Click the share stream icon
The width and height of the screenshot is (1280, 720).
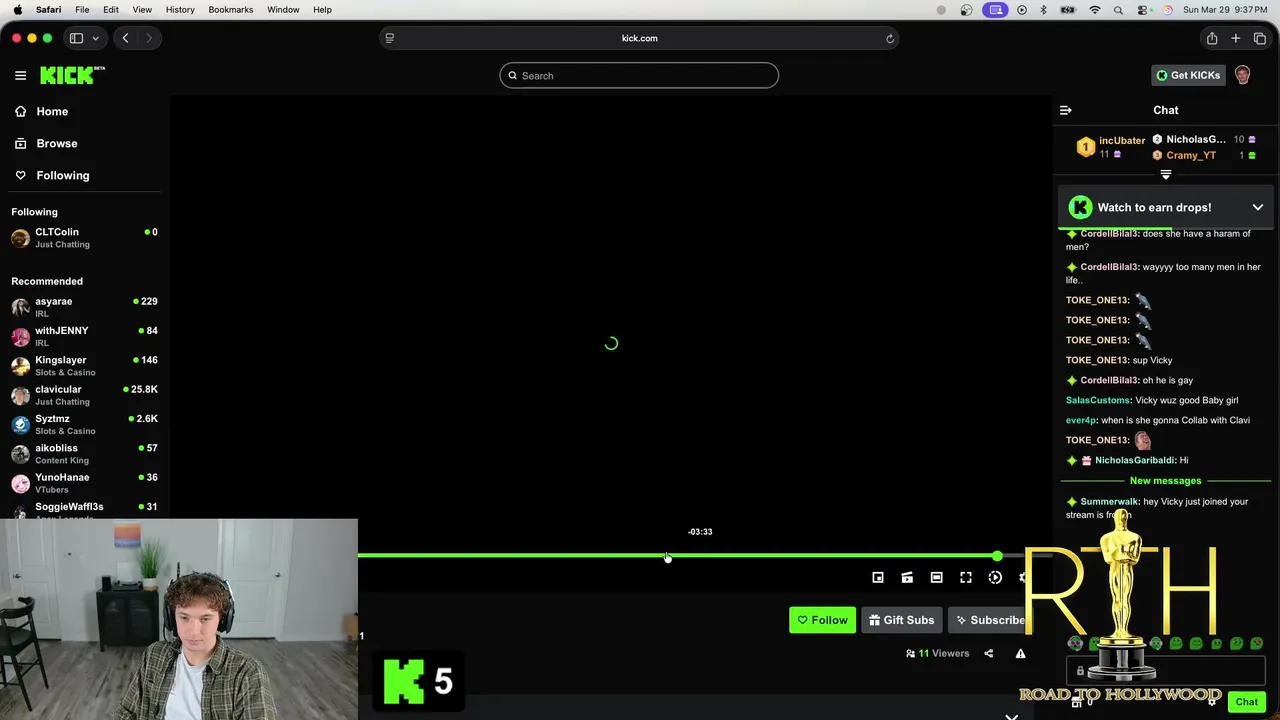point(989,653)
